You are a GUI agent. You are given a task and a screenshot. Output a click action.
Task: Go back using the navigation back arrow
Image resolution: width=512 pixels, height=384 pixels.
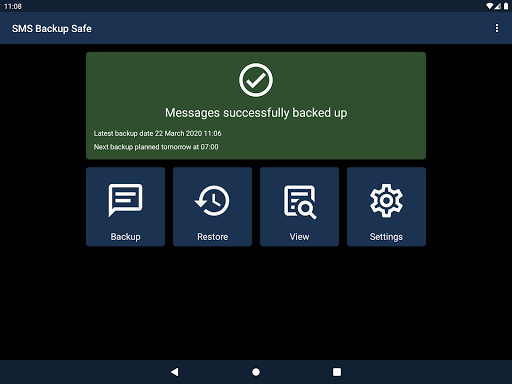pos(175,372)
